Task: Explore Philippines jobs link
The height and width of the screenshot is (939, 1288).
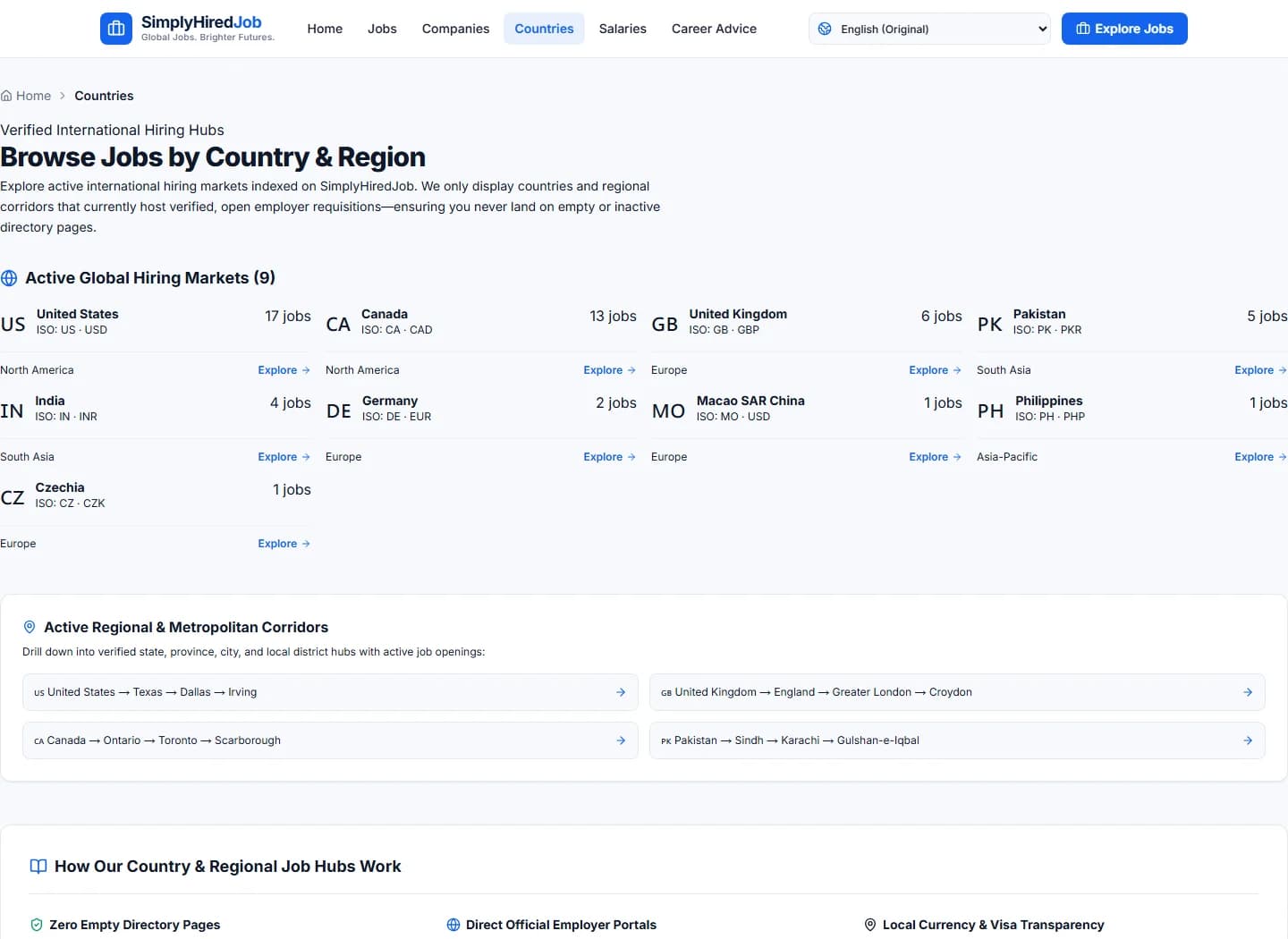Action: 1261,457
